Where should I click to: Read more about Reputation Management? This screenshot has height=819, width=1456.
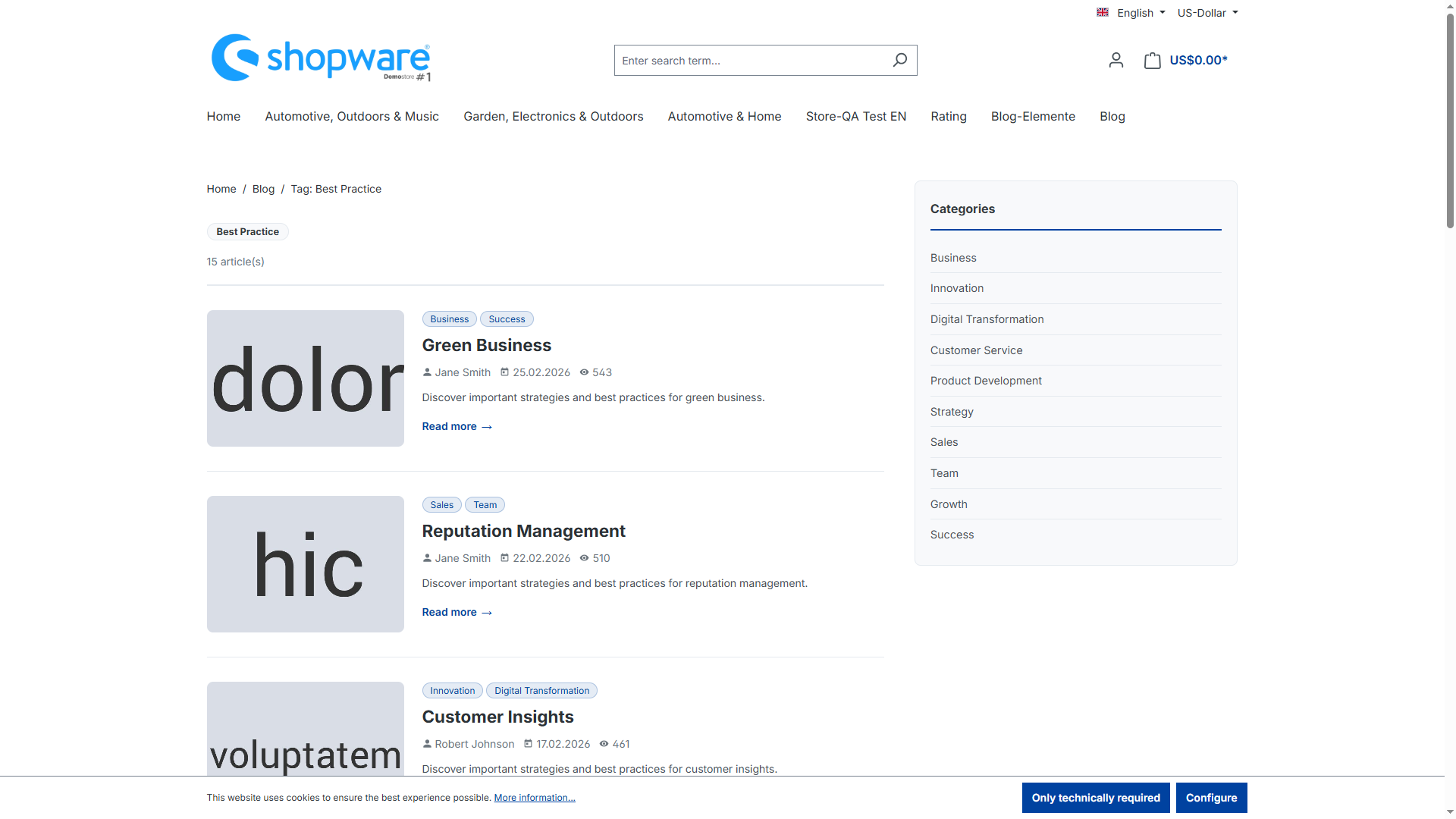pos(457,612)
